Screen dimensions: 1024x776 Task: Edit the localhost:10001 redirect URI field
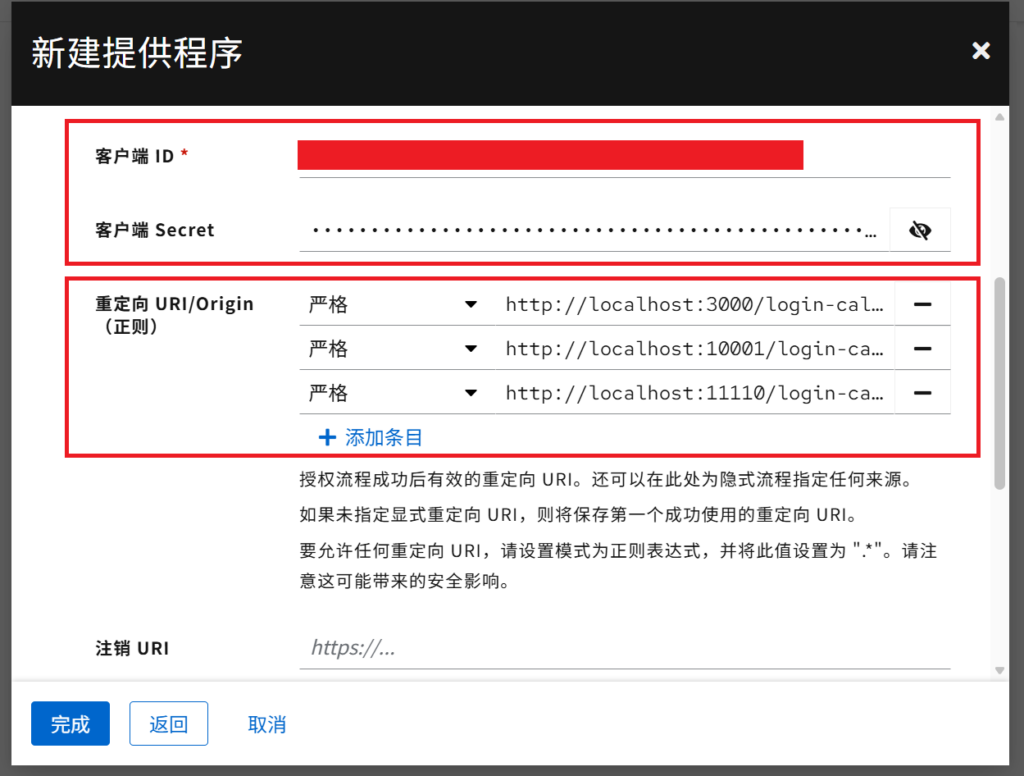pyautogui.click(x=694, y=349)
